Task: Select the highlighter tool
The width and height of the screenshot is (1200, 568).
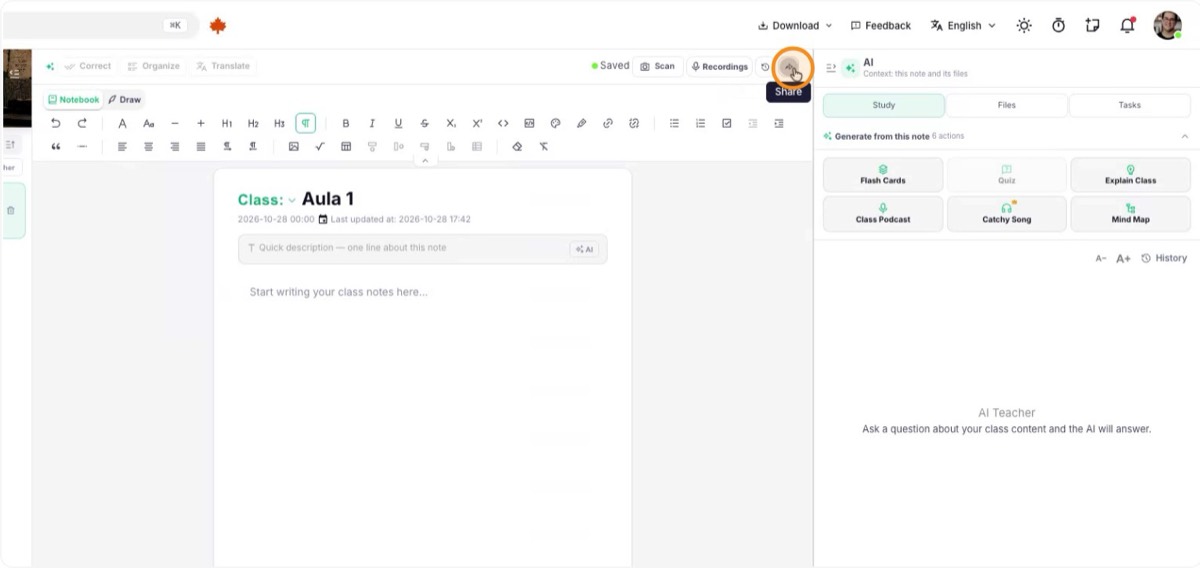Action: pos(581,123)
